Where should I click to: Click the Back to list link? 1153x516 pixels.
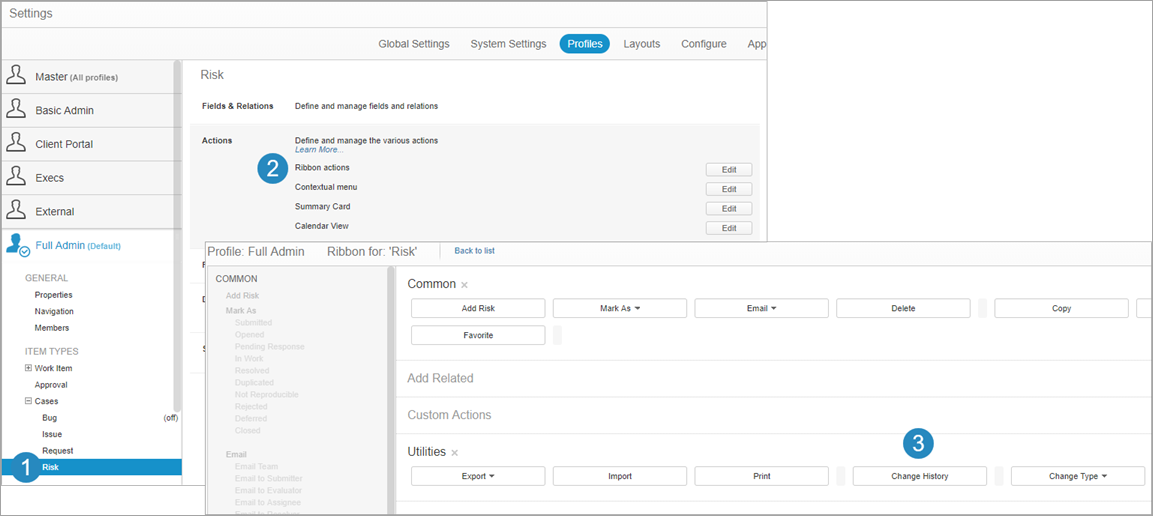[474, 251]
